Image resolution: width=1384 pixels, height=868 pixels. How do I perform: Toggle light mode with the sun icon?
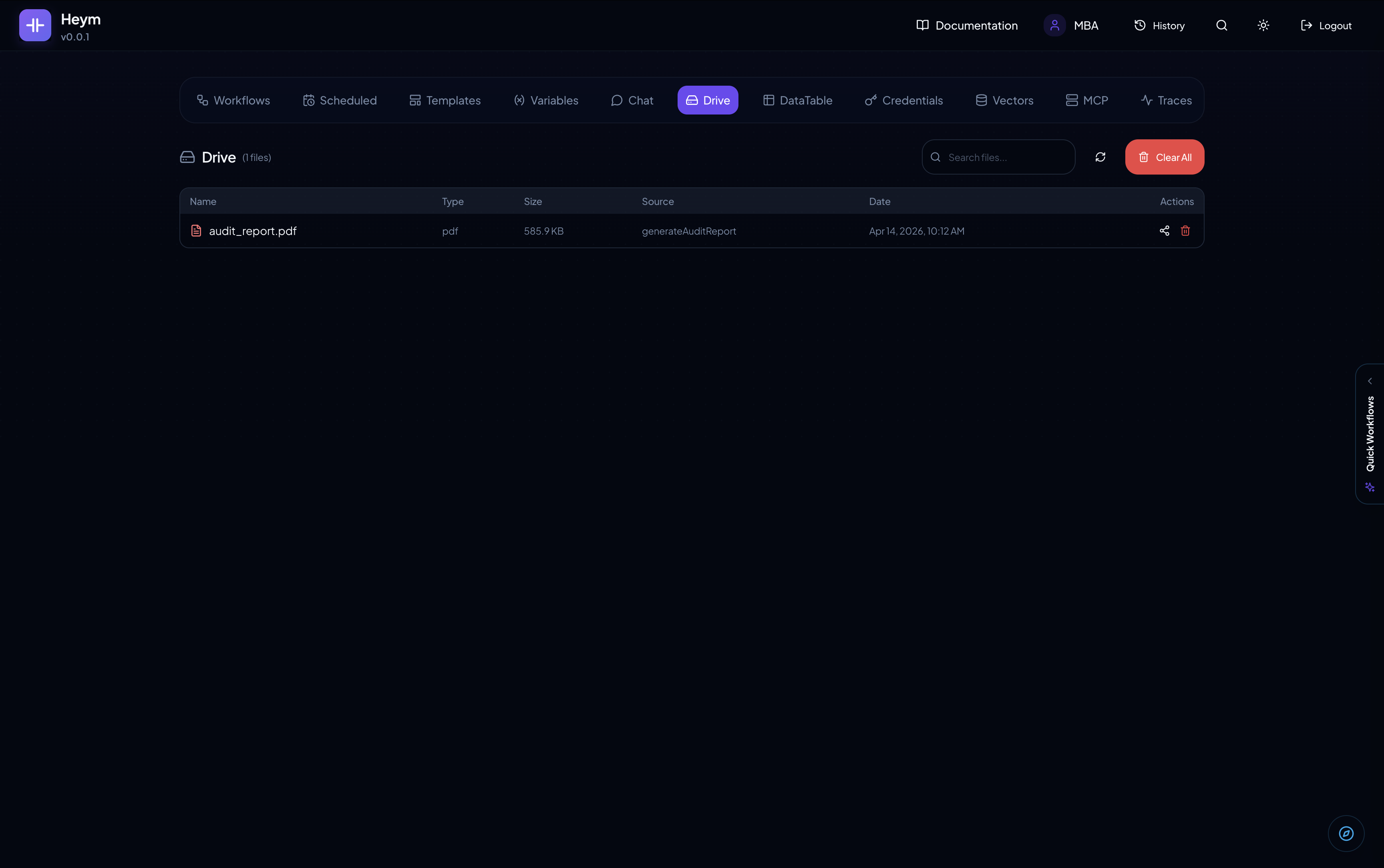(1263, 25)
